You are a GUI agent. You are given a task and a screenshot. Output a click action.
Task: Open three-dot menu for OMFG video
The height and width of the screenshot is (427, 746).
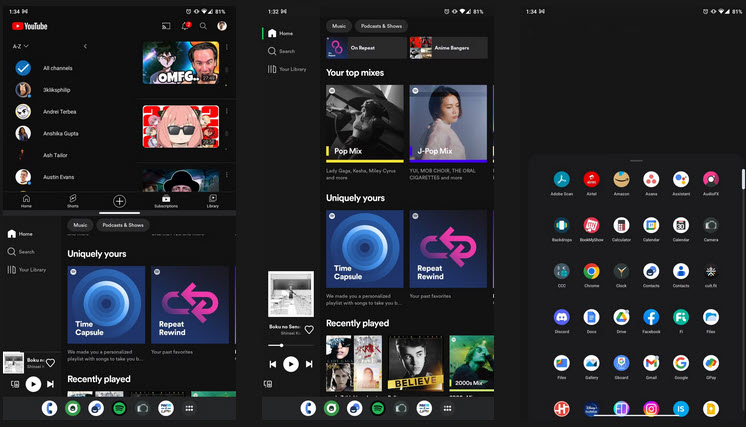coord(227,47)
